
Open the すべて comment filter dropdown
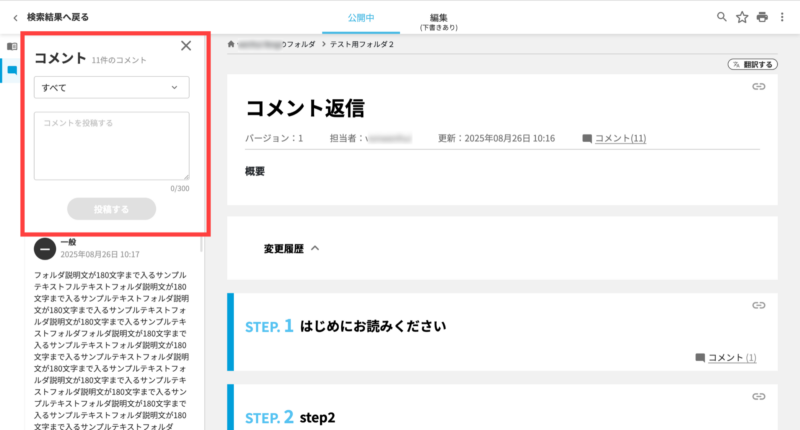pyautogui.click(x=112, y=87)
